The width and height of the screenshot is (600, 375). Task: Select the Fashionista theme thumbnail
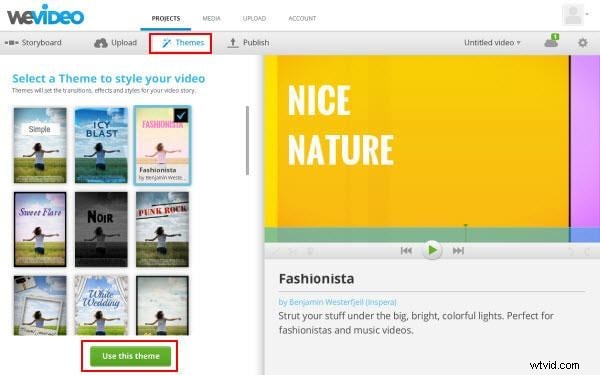point(162,145)
